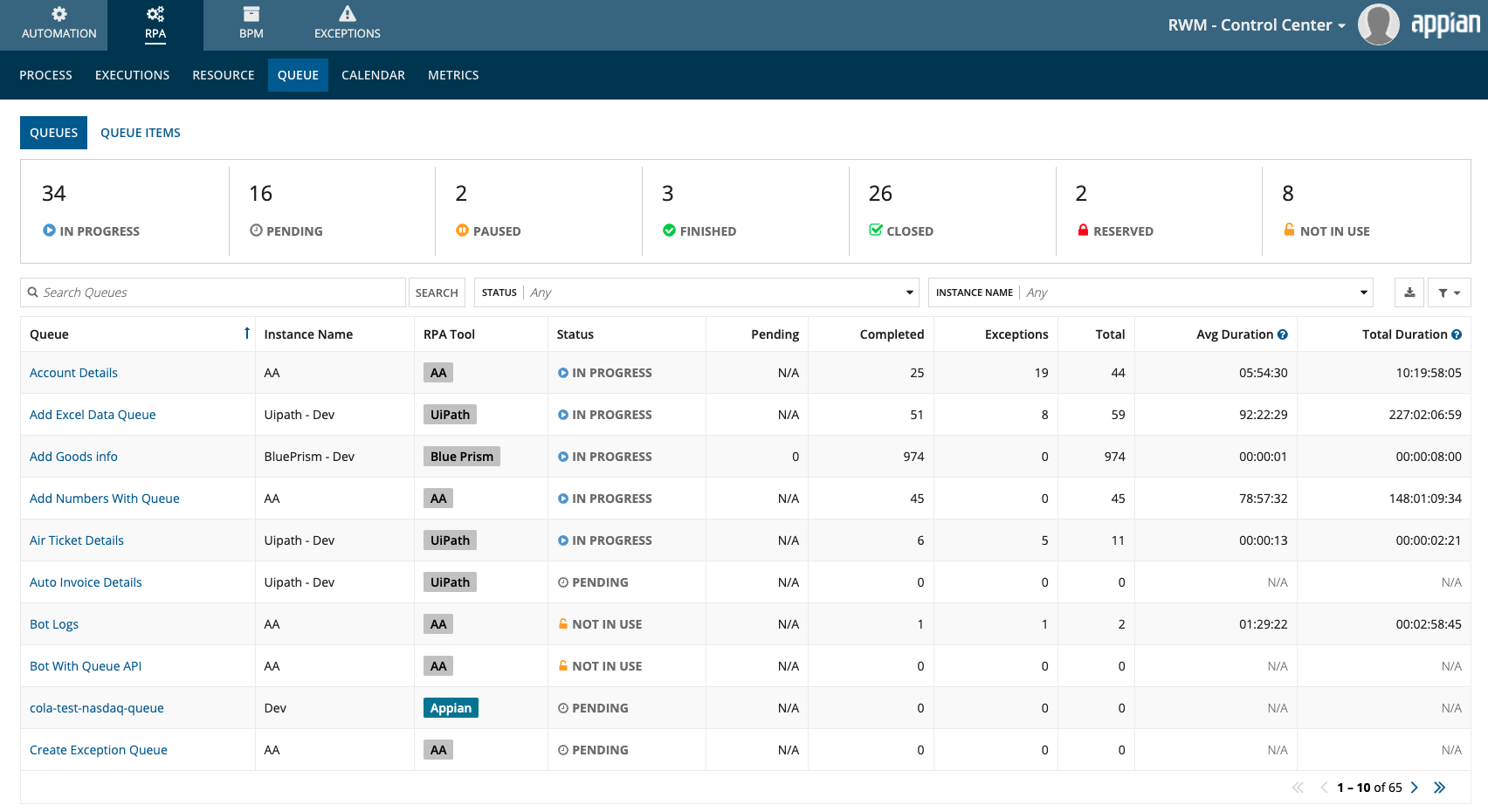
Task: Select the Queue tab
Action: [x=298, y=75]
